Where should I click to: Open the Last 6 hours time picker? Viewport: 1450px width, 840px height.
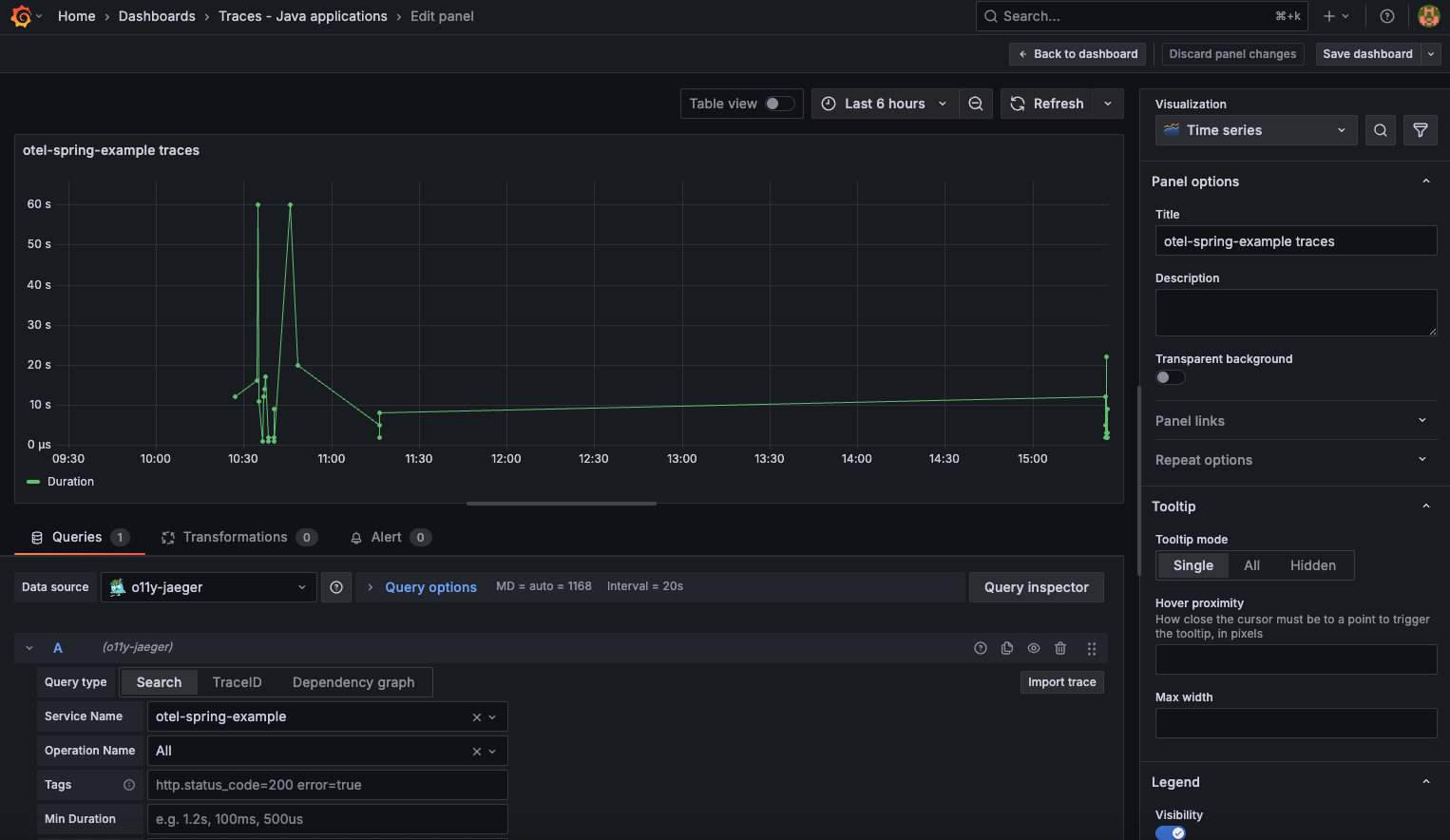pyautogui.click(x=884, y=104)
